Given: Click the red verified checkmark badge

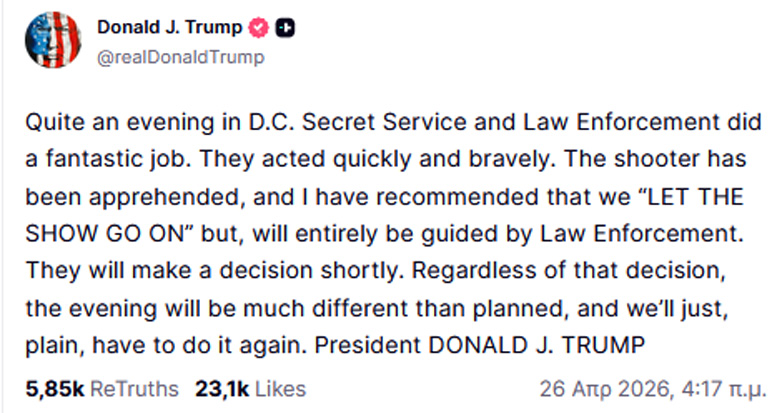Looking at the screenshot, I should click(x=259, y=29).
